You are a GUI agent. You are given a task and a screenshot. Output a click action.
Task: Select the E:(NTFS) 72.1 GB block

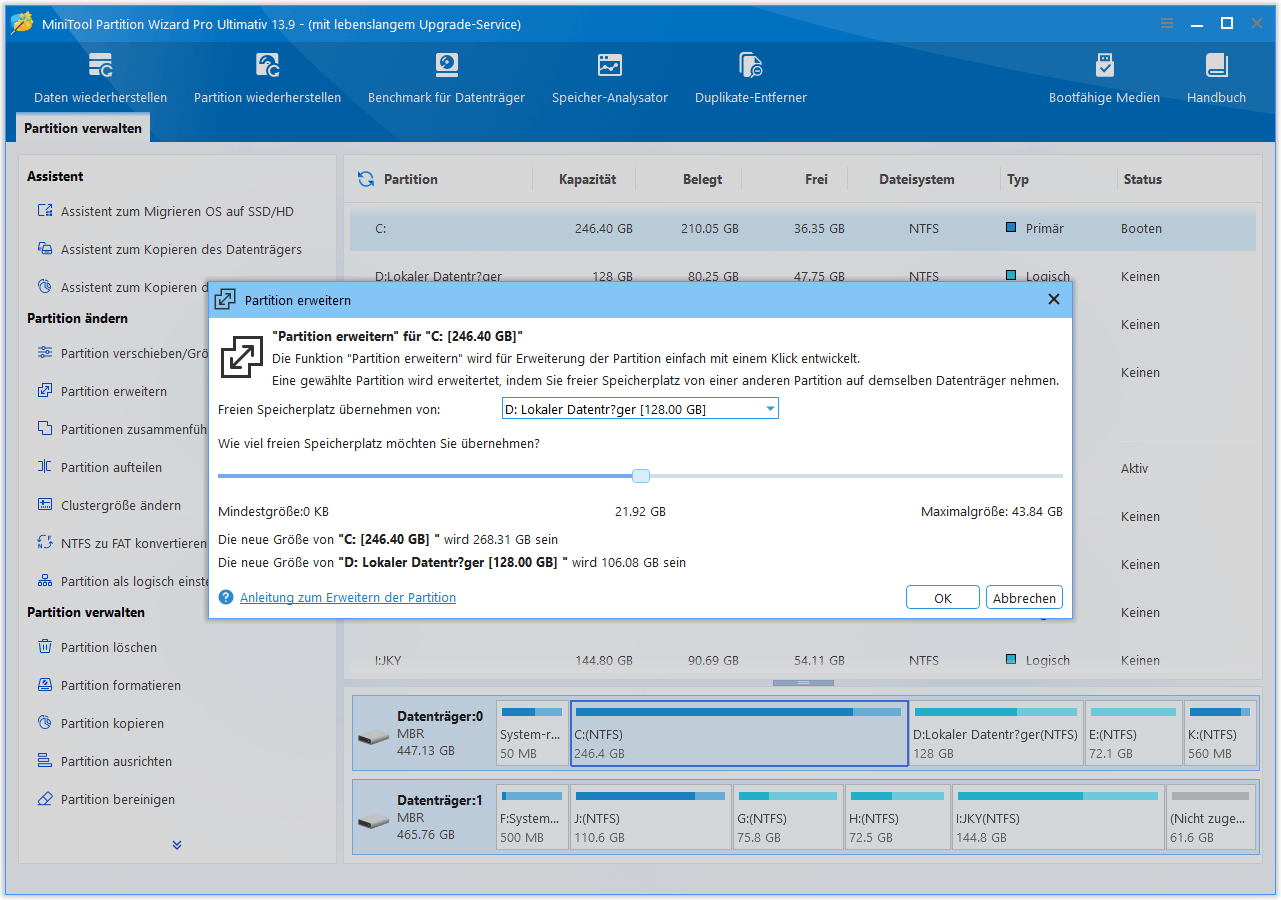click(x=1134, y=733)
